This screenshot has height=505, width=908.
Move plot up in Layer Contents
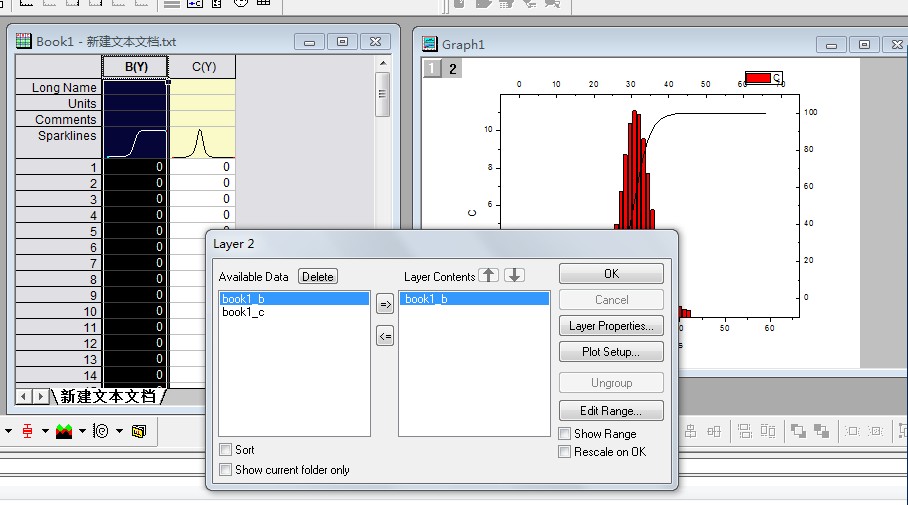pyautogui.click(x=489, y=275)
